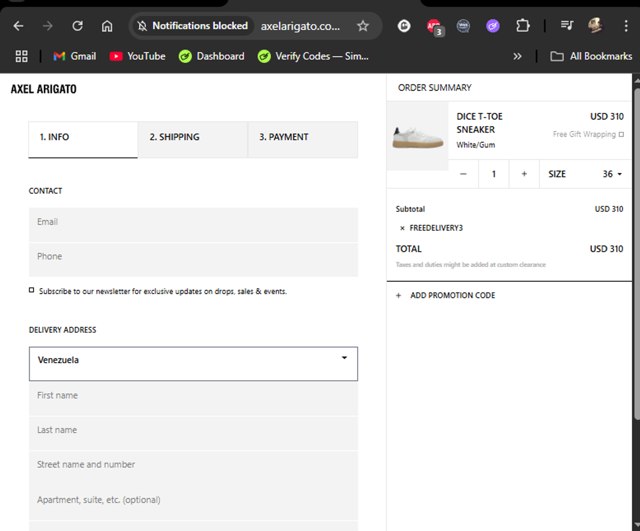Expand ADD PROMOTION CODE
The width and height of the screenshot is (640, 531).
point(445,295)
